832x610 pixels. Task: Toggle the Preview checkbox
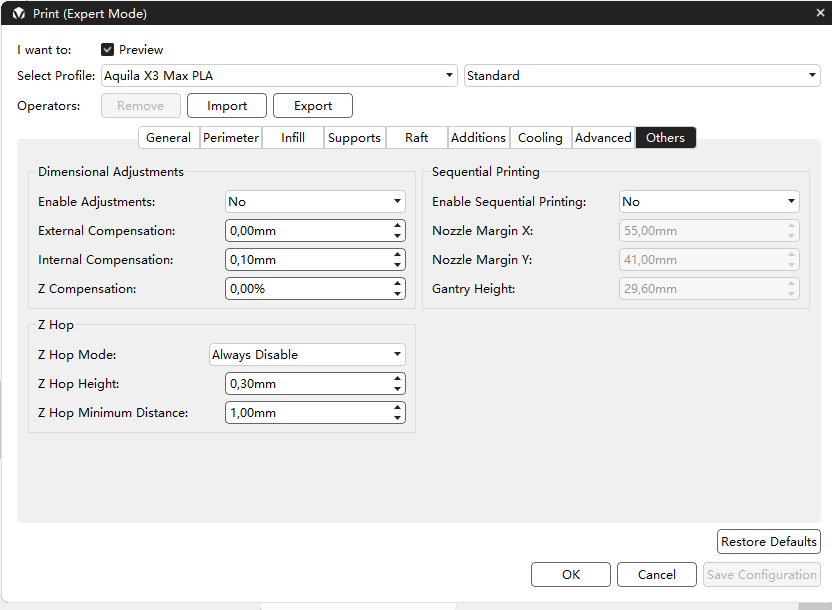108,49
